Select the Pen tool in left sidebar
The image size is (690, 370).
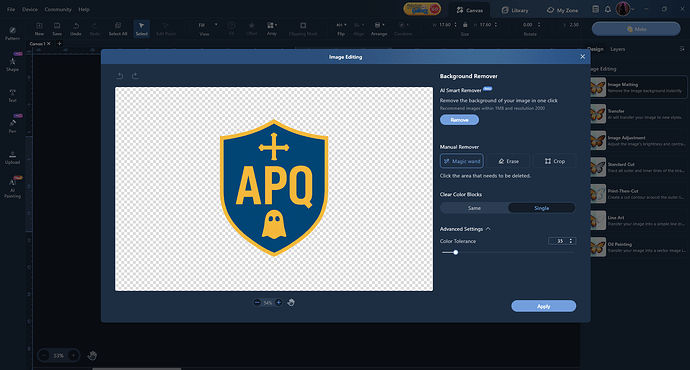point(12,126)
